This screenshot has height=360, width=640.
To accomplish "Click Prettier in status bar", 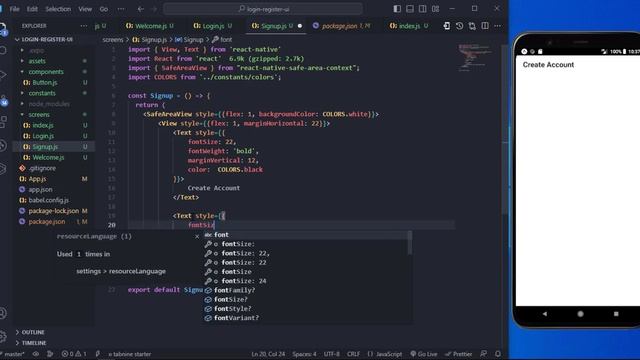I will (x=459, y=354).
